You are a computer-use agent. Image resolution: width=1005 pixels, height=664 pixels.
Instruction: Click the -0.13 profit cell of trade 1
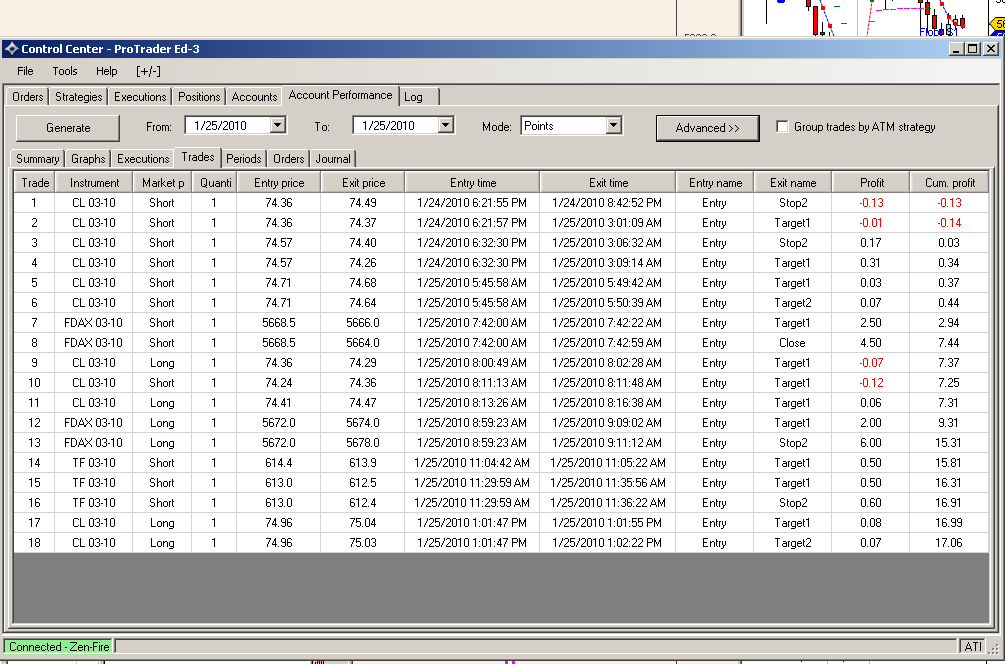(x=871, y=203)
